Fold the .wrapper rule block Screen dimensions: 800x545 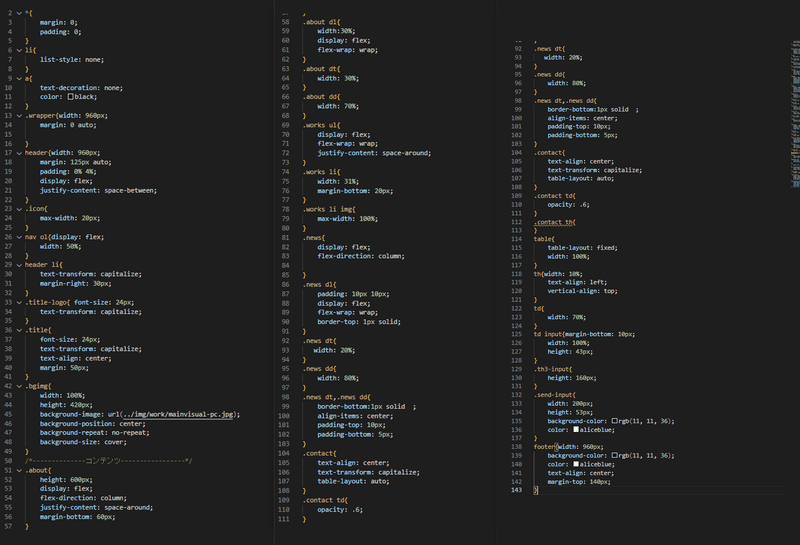(19, 116)
